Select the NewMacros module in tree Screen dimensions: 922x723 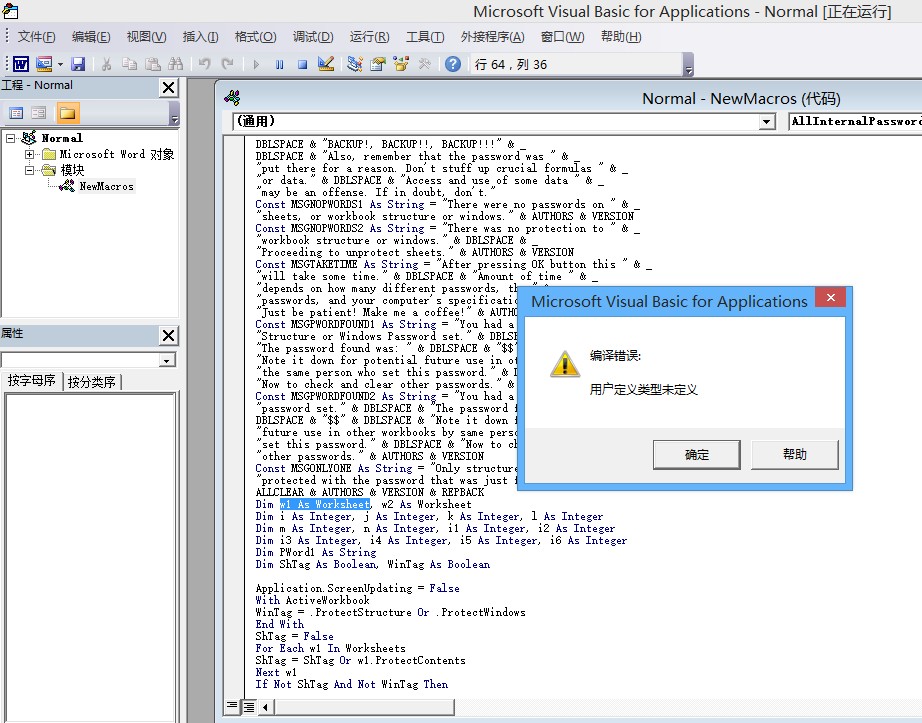(106, 186)
